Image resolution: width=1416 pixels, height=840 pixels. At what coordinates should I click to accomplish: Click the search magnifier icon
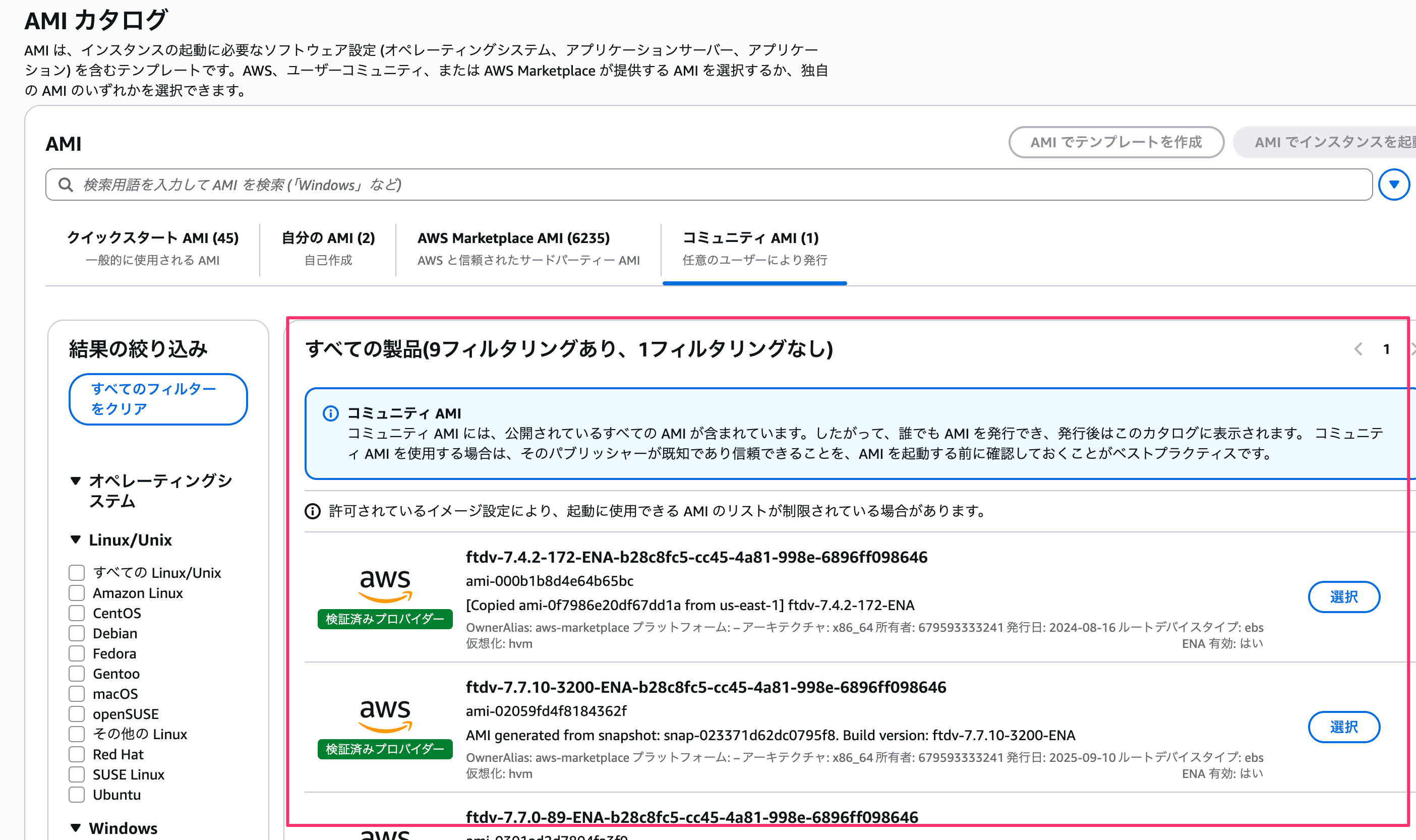(x=66, y=185)
